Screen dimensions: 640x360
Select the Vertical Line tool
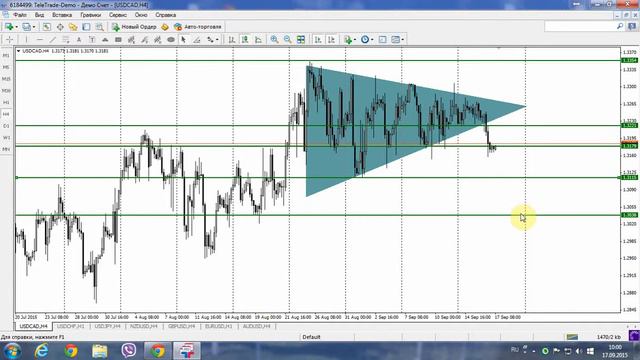(x=26, y=40)
